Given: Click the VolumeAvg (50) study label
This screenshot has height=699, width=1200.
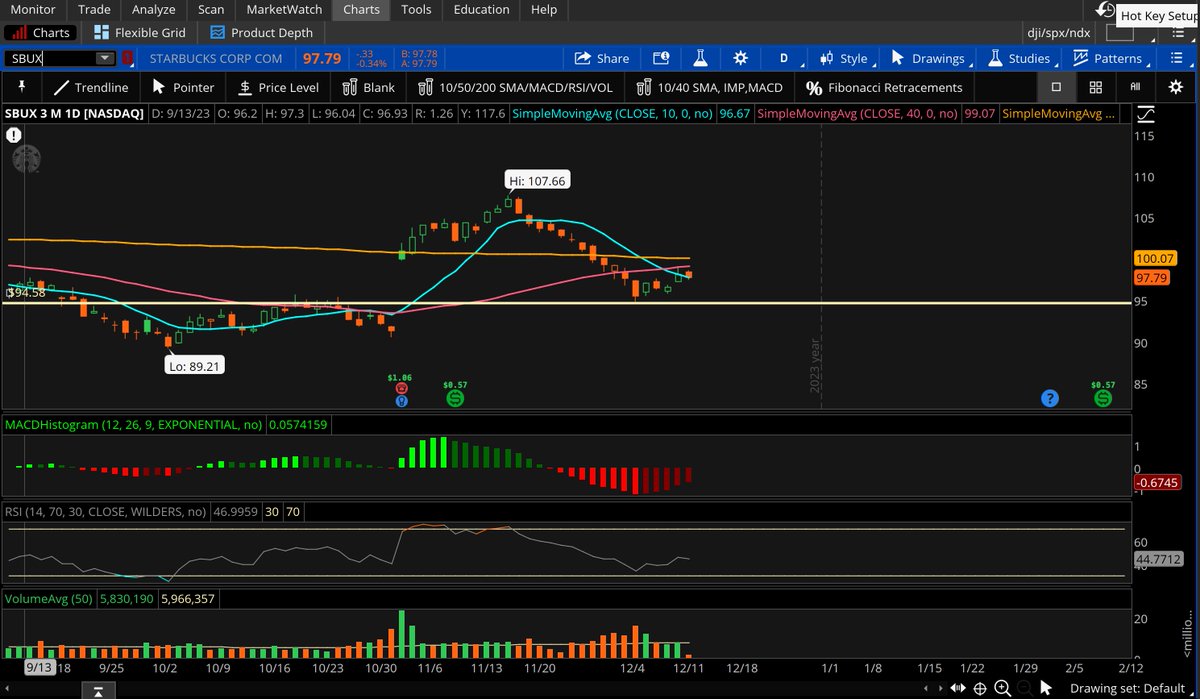Looking at the screenshot, I should 49,599.
